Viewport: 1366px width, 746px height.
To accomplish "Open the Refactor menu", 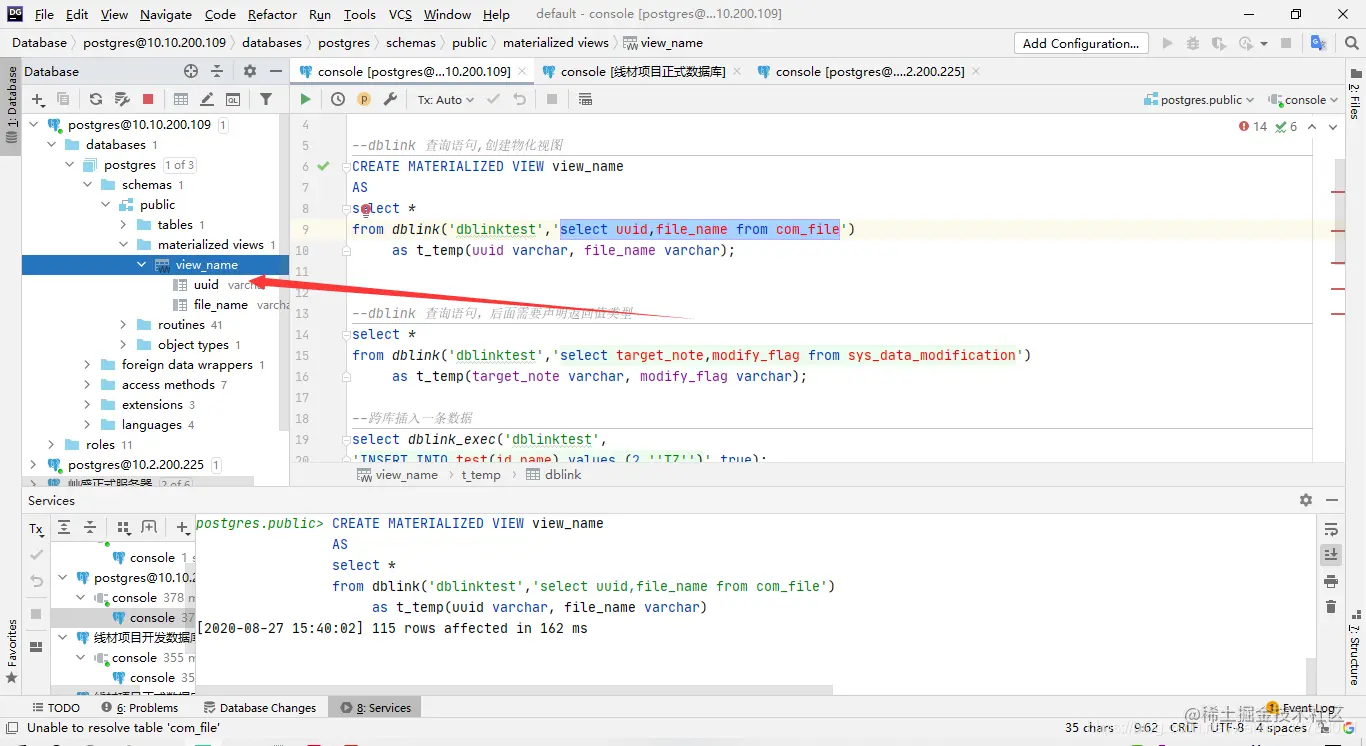I will coord(272,14).
